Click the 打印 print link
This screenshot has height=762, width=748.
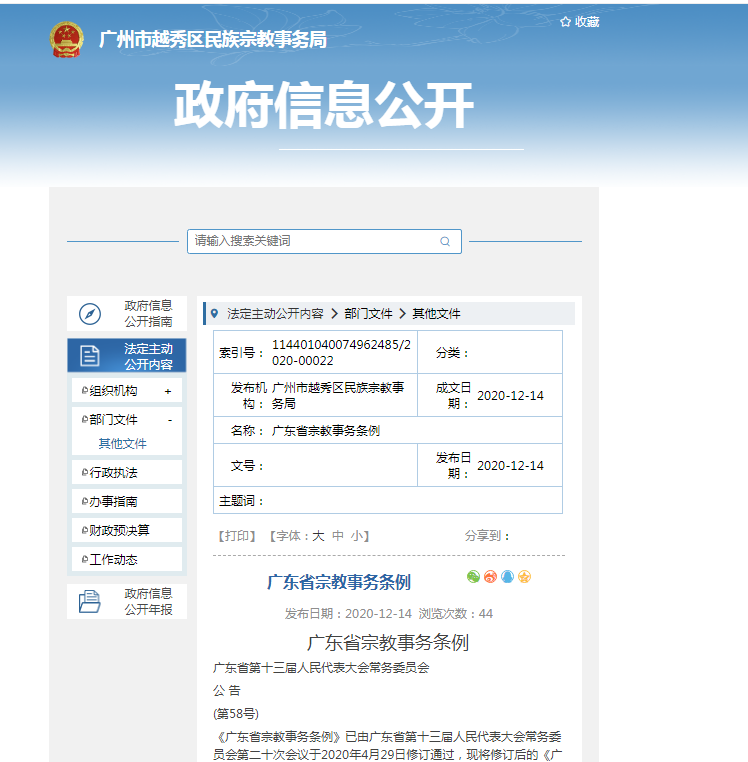237,536
